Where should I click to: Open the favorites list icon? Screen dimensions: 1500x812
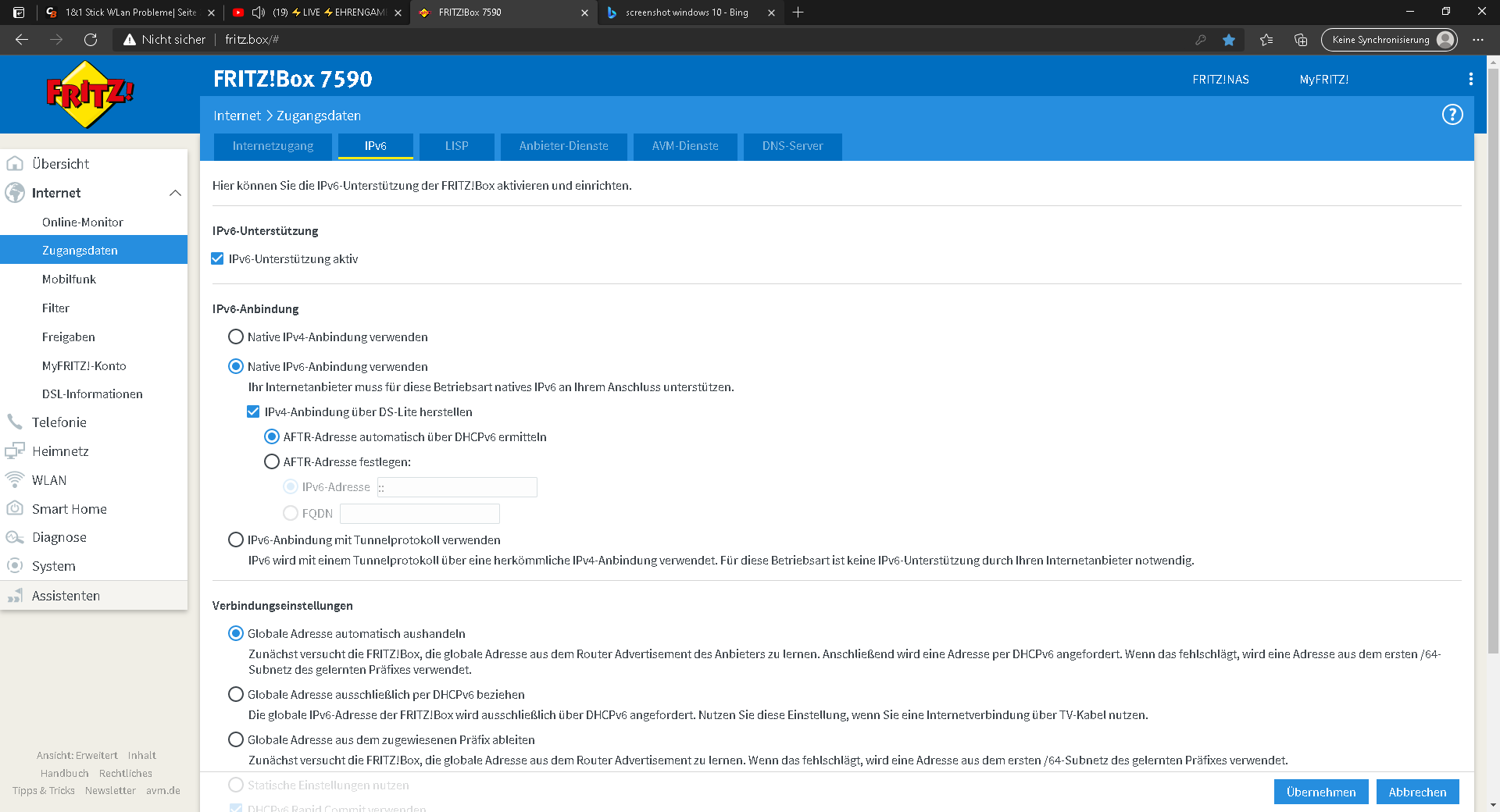pos(1266,40)
